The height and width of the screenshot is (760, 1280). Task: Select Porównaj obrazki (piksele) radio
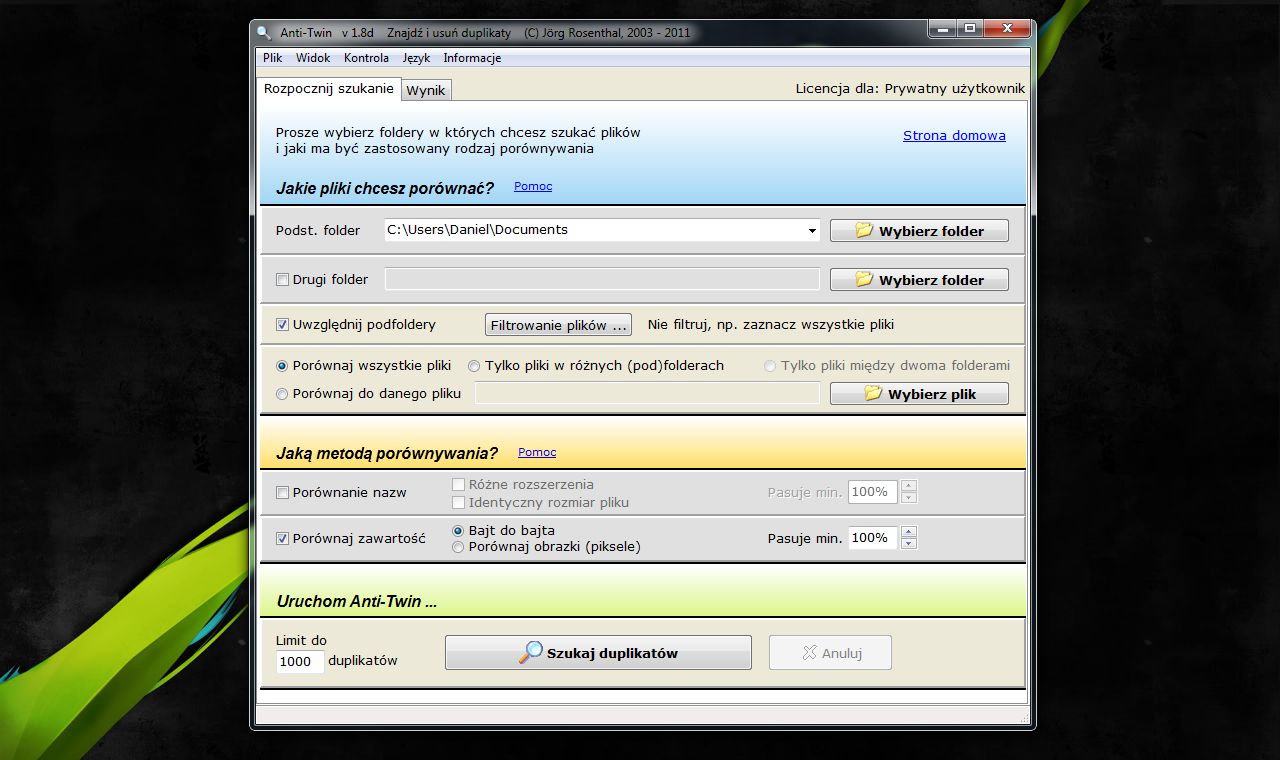pyautogui.click(x=458, y=547)
